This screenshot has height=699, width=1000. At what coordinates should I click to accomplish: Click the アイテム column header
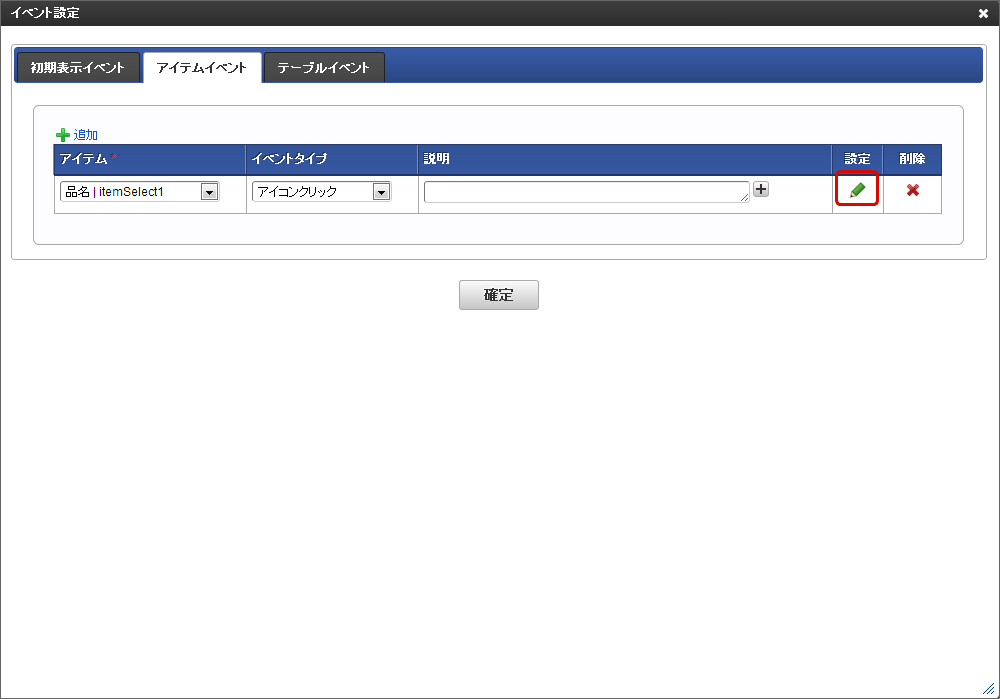tap(150, 159)
